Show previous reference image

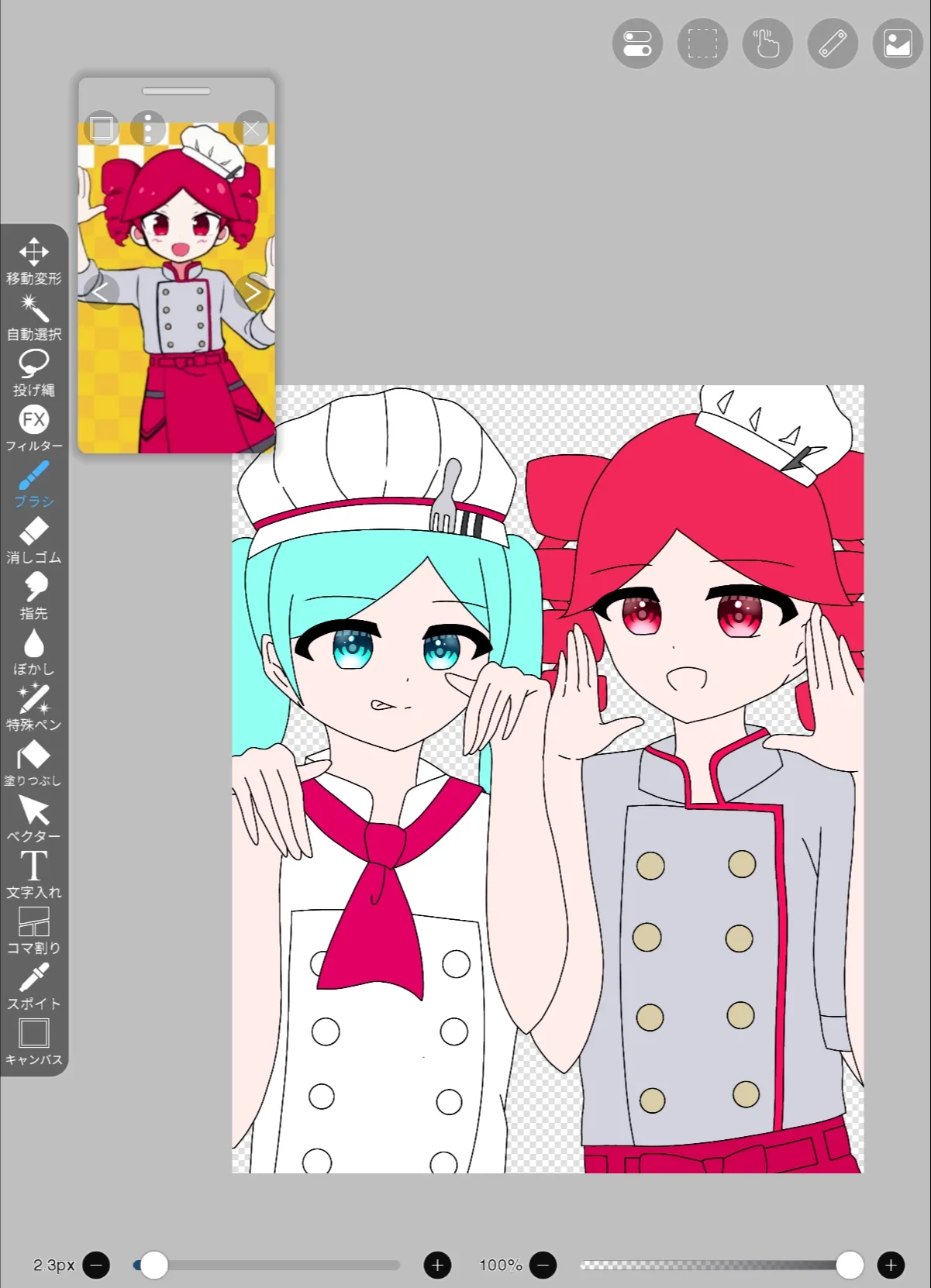(100, 292)
